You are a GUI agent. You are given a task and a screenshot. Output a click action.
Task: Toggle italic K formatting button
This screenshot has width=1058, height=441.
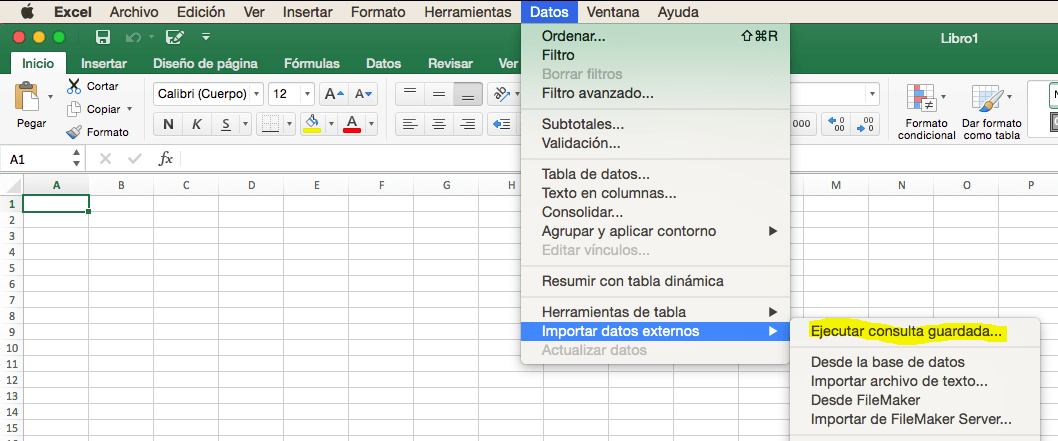(x=197, y=124)
